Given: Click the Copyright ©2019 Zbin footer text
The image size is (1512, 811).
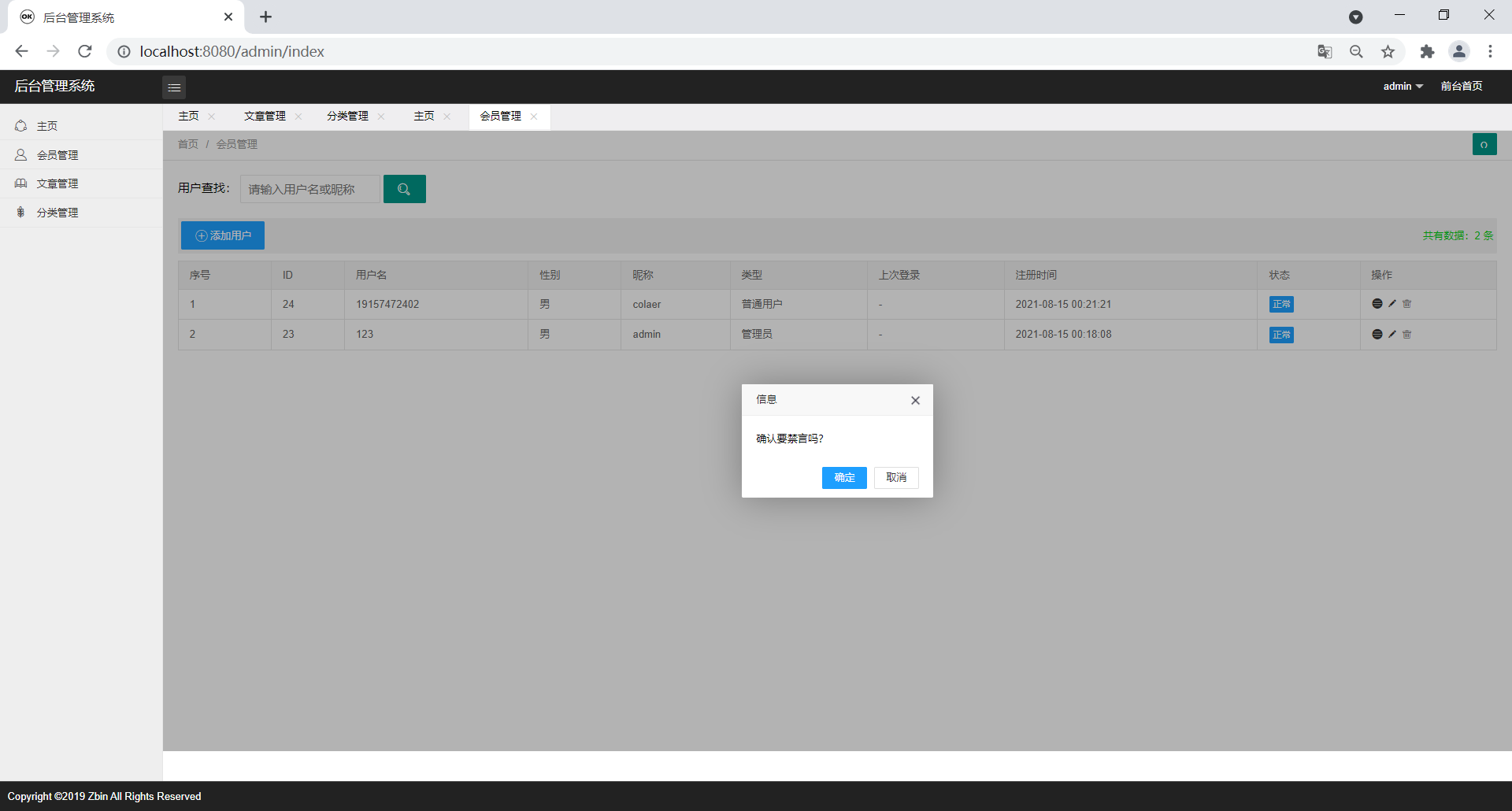Looking at the screenshot, I should (104, 797).
